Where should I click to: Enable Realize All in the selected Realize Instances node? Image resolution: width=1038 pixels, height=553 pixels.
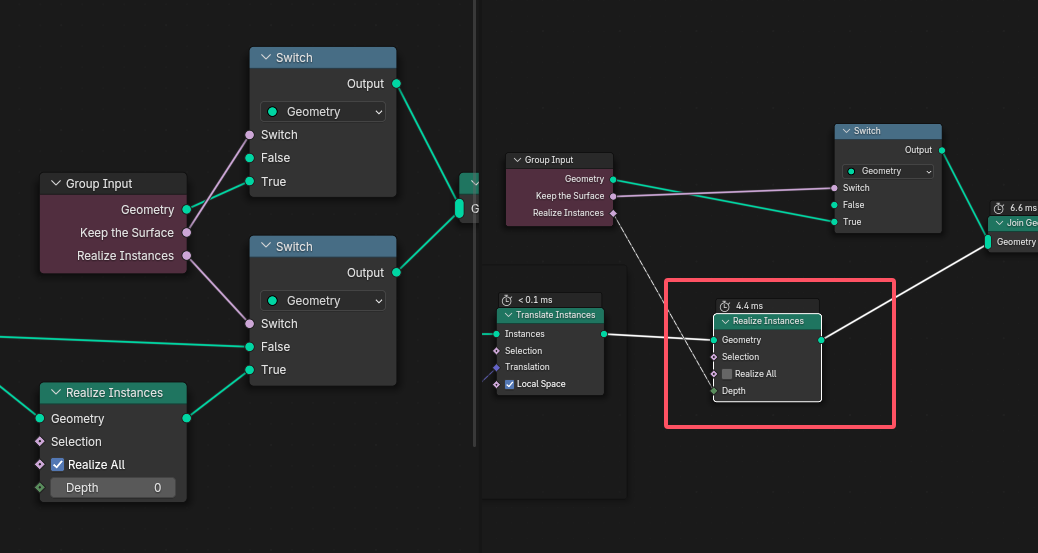pyautogui.click(x=727, y=374)
